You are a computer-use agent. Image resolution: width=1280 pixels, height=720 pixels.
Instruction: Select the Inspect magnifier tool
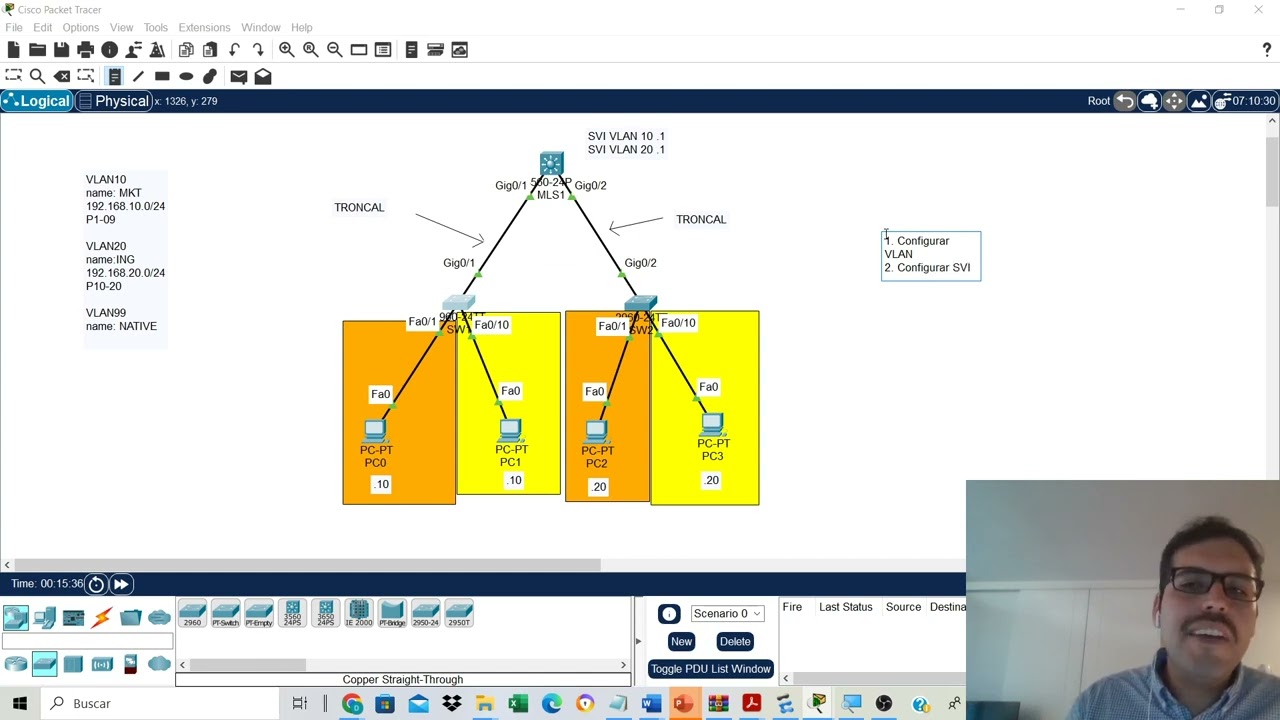(x=37, y=76)
